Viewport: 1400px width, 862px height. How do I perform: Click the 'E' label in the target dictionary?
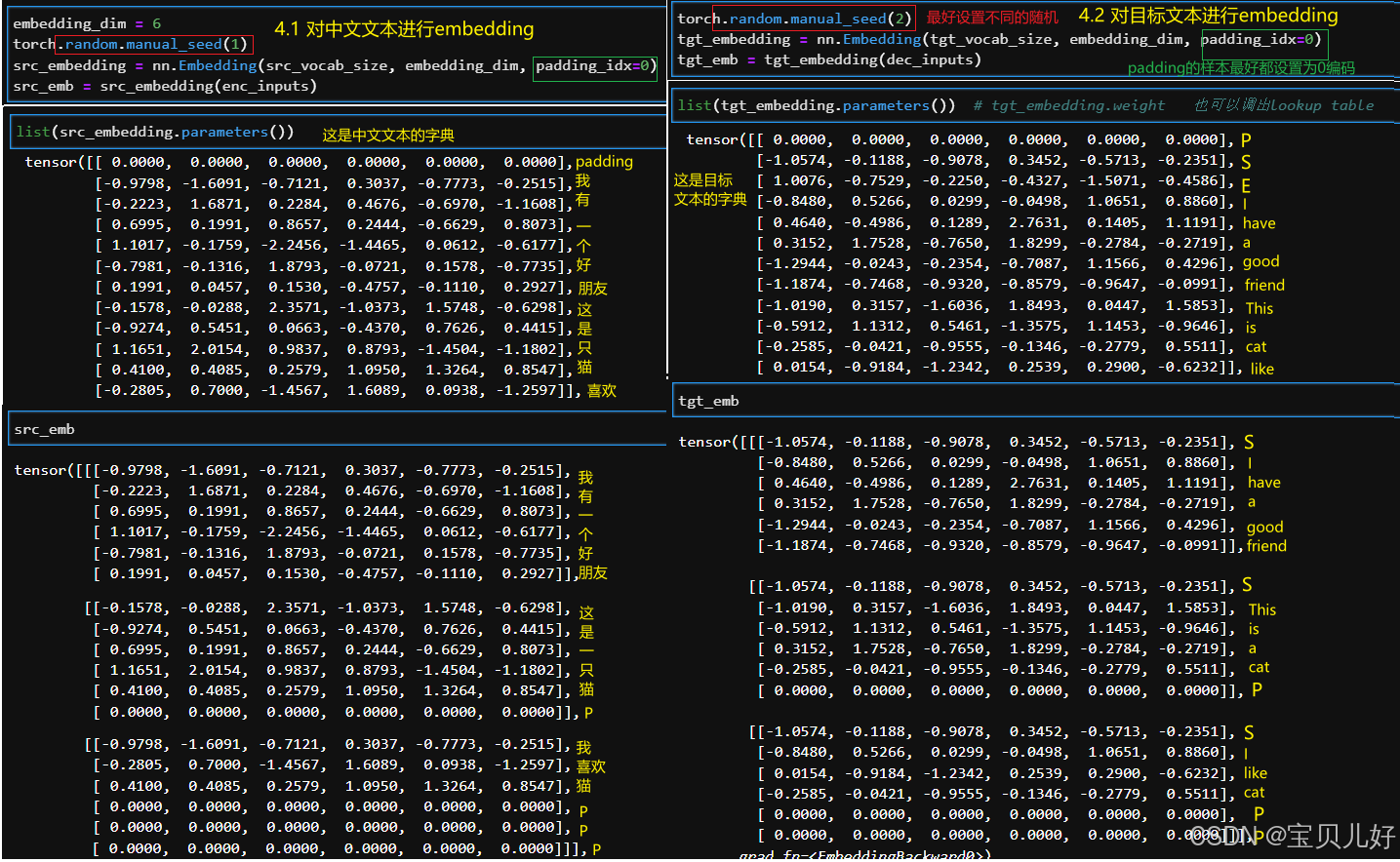click(1246, 185)
